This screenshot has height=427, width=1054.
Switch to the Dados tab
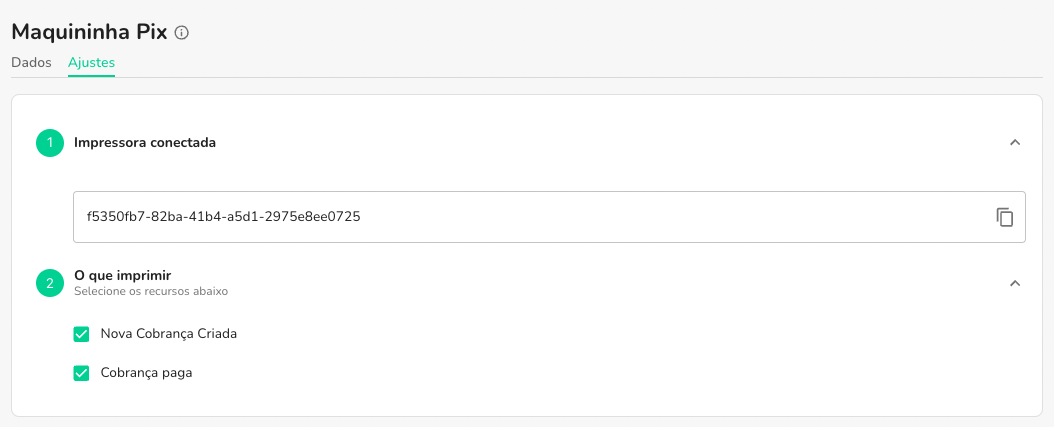tap(31, 62)
